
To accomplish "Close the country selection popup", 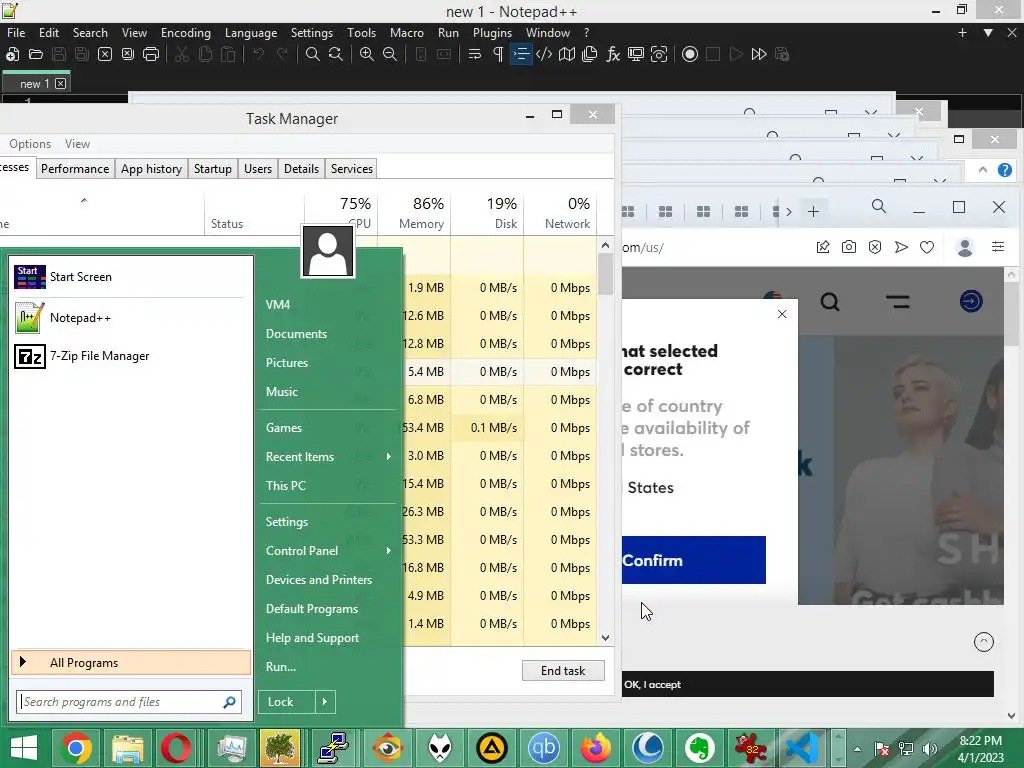I will coord(782,314).
